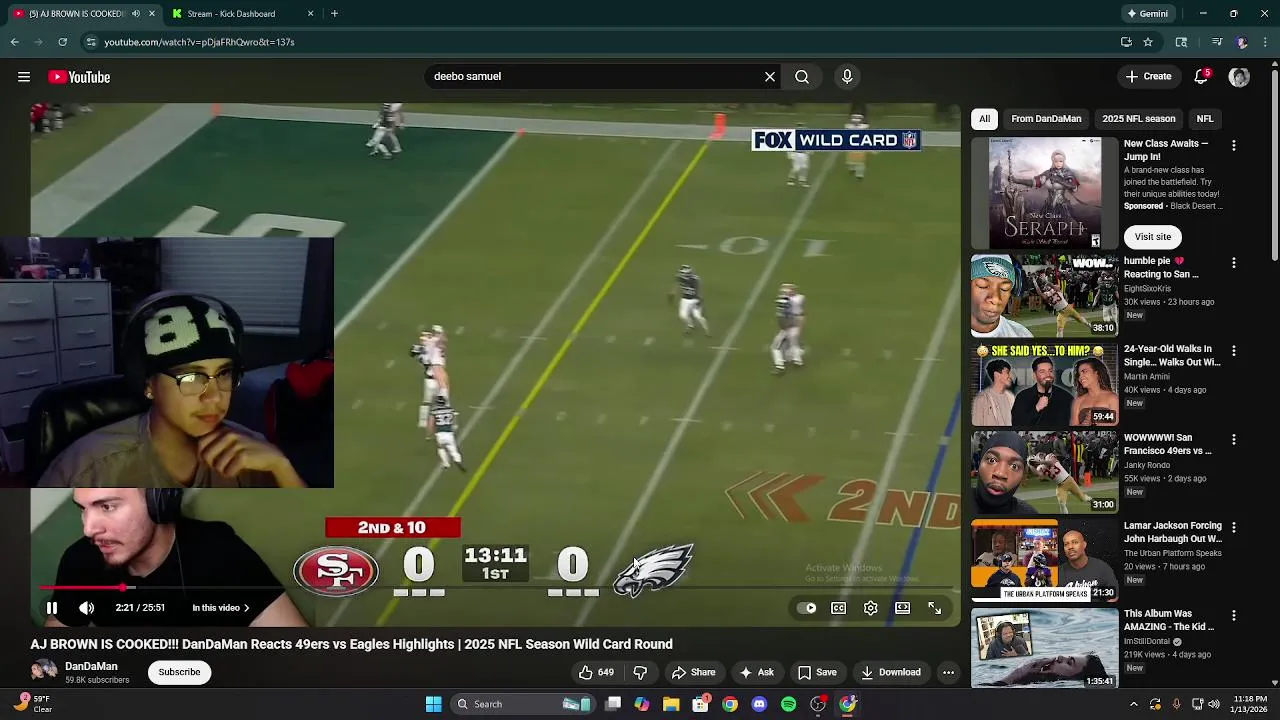This screenshot has width=1280, height=720.
Task: Mute the tab using the speaker icon
Action: pyautogui.click(x=136, y=14)
